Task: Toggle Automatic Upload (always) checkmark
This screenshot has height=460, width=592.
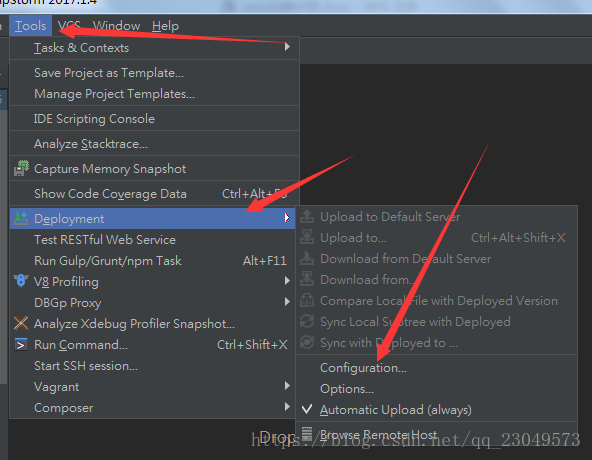Action: point(307,409)
